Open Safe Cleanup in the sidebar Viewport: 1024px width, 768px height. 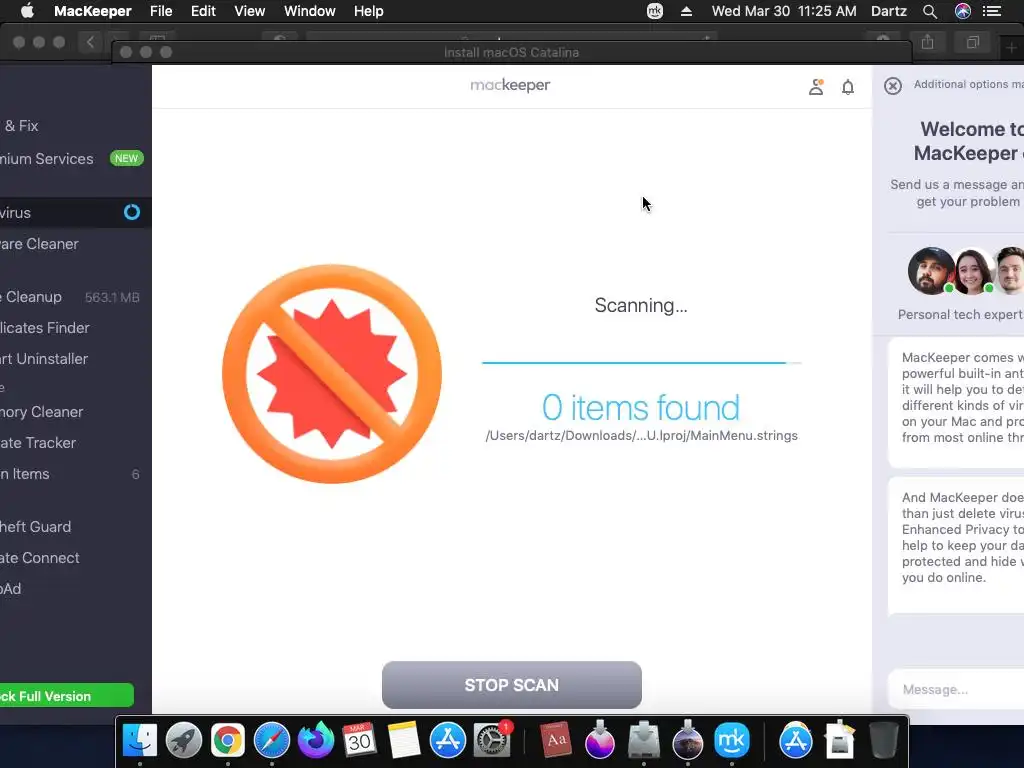[x=76, y=297]
